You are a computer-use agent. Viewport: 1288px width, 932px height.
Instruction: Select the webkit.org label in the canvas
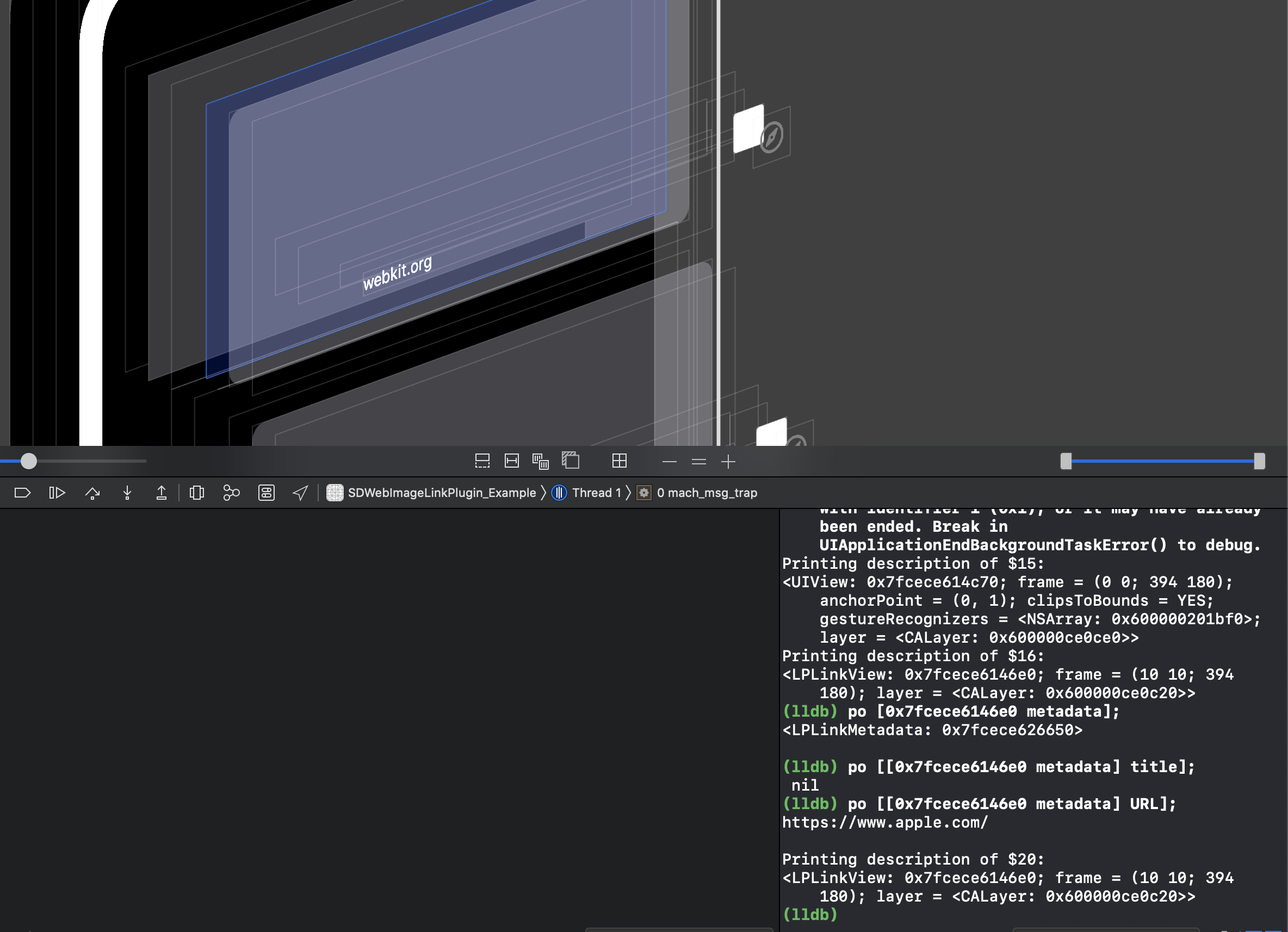click(398, 273)
